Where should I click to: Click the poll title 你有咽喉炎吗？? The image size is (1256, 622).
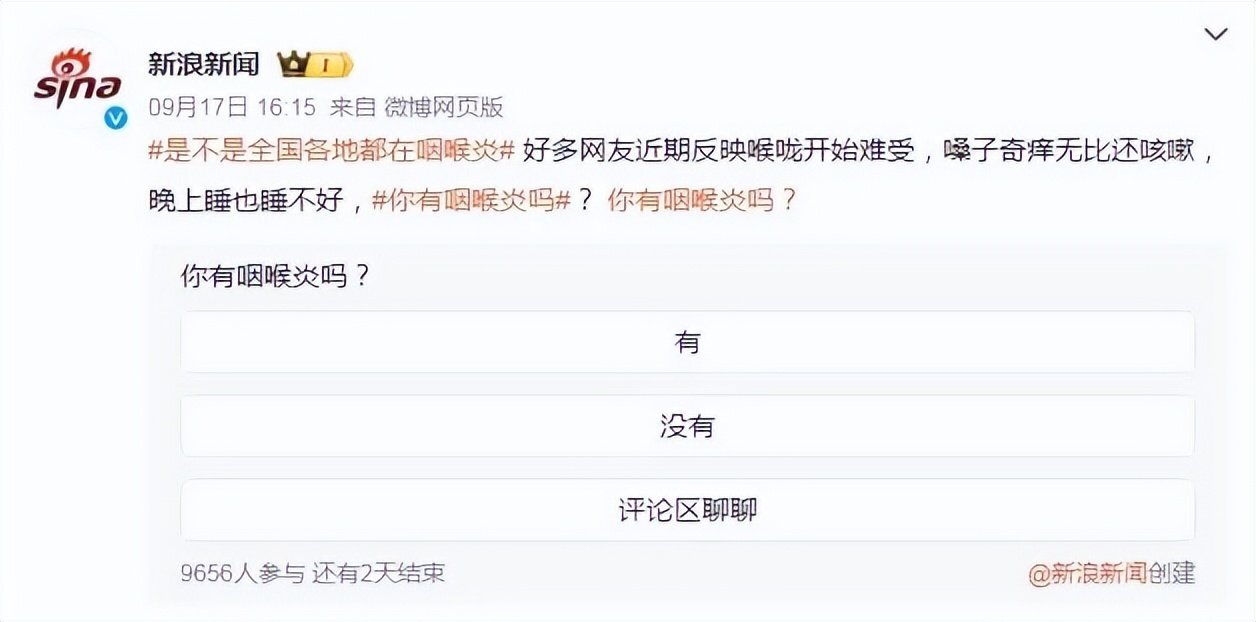click(276, 276)
